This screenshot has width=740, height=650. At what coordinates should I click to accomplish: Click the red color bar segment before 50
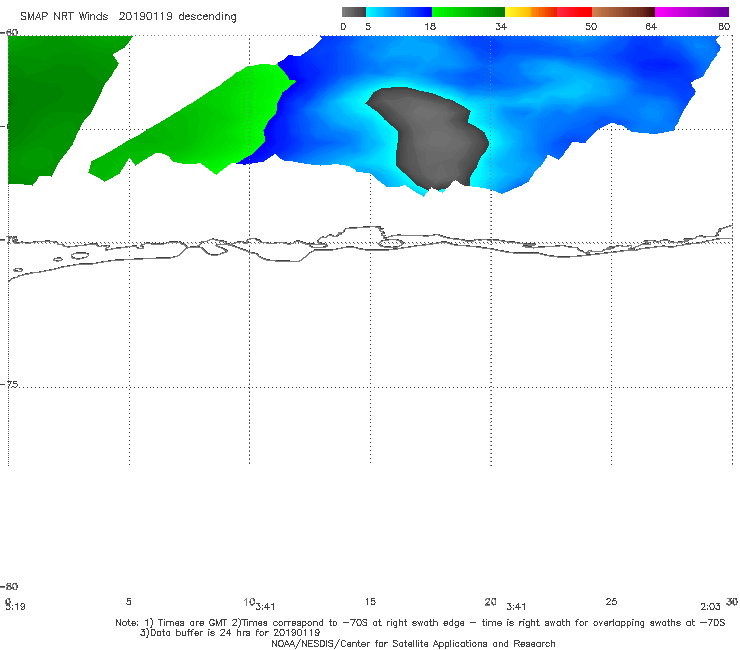(x=574, y=12)
